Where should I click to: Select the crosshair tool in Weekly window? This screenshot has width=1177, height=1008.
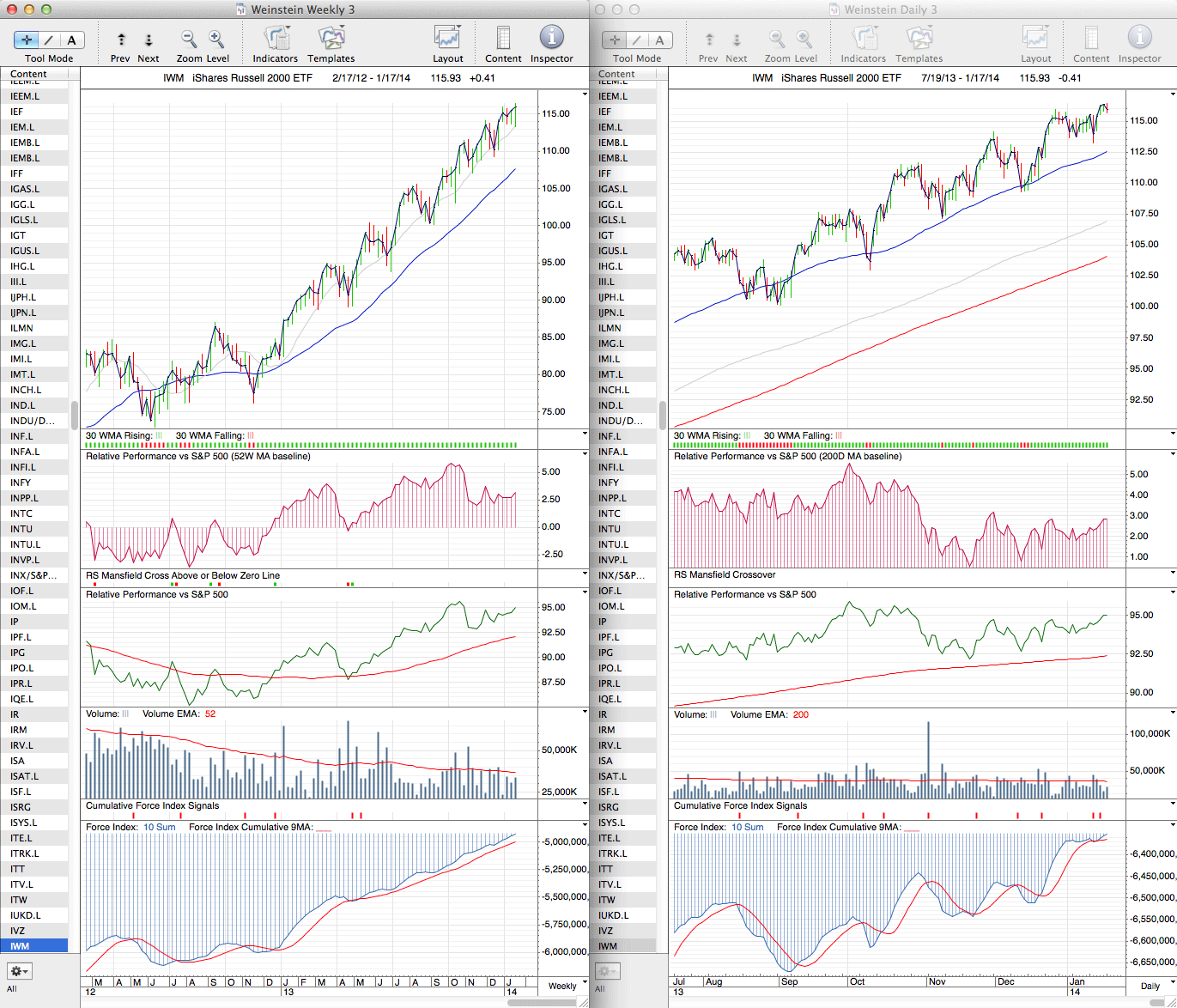[27, 39]
